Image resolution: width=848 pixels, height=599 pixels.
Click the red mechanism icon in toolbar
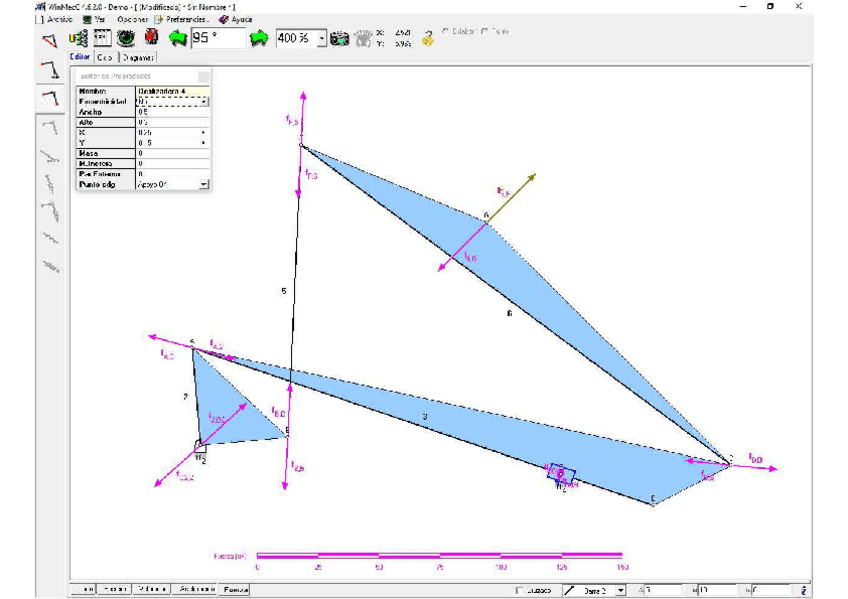coord(151,38)
